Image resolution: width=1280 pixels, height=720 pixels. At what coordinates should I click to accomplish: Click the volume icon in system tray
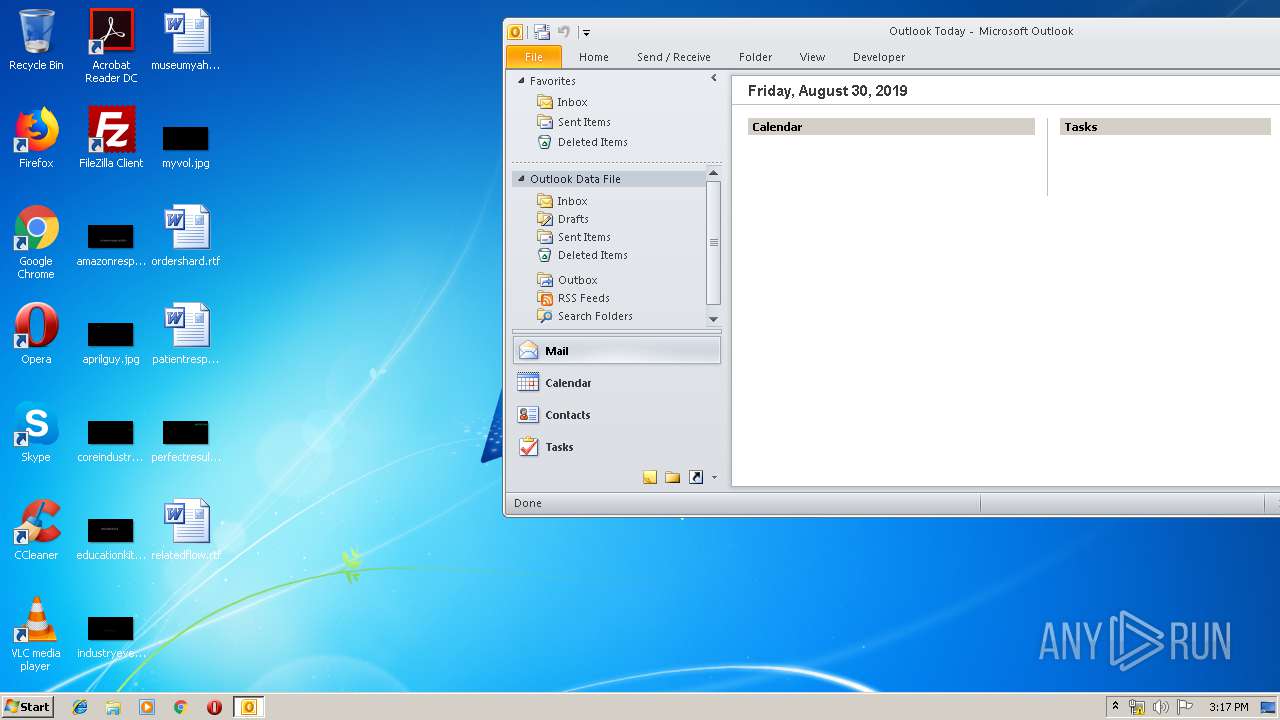(1161, 707)
